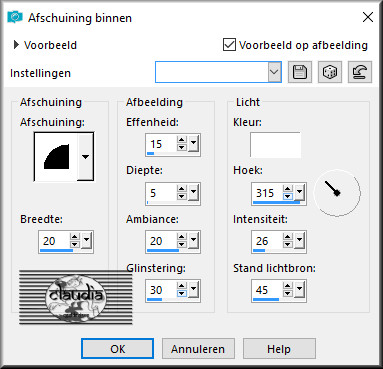Open the Stand lichtbron slider popup arrow
Screen dimensions: 383x369
coord(299,289)
